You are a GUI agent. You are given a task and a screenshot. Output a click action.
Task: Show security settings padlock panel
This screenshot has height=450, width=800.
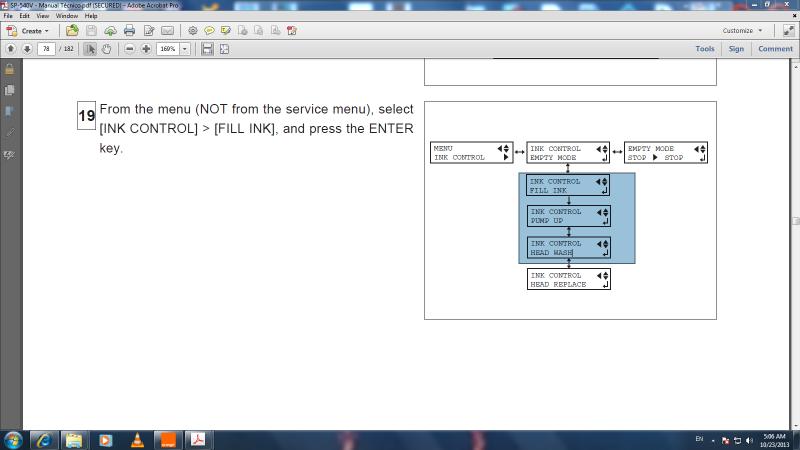pos(9,69)
